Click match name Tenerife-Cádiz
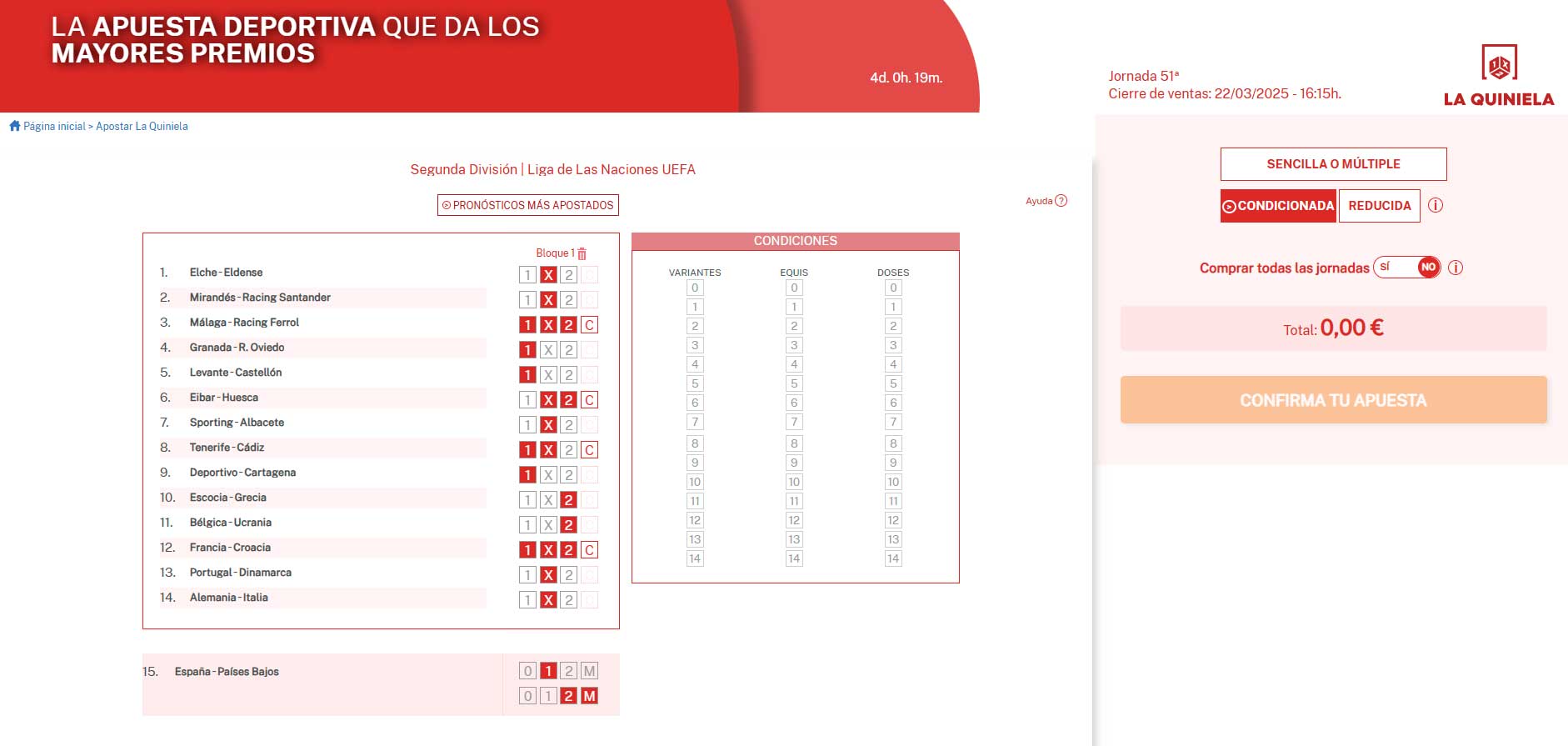 [227, 448]
